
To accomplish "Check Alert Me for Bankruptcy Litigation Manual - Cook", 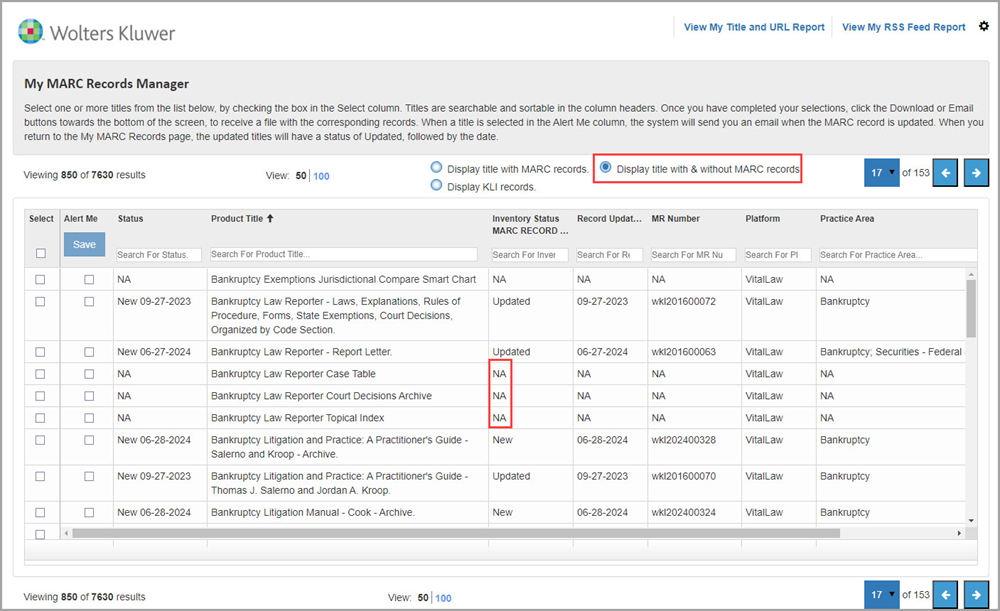I will coord(89,512).
